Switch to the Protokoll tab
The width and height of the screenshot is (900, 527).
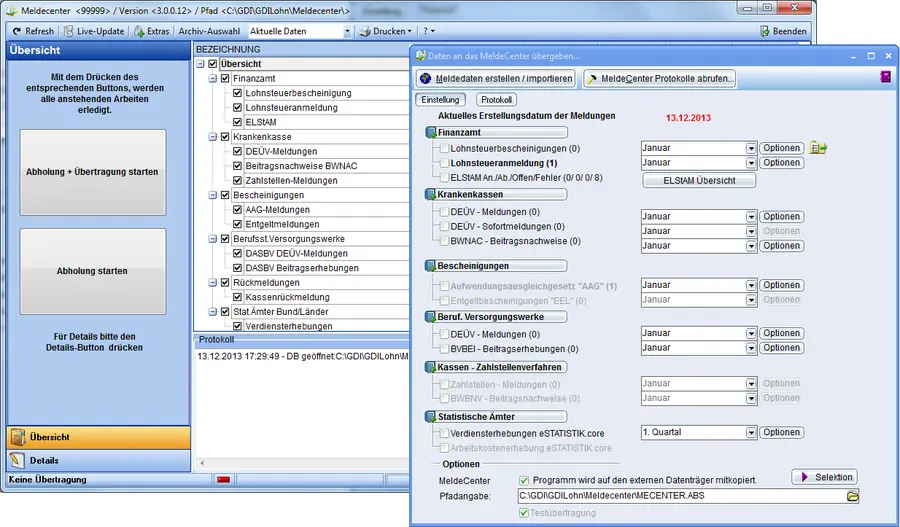[x=496, y=100]
